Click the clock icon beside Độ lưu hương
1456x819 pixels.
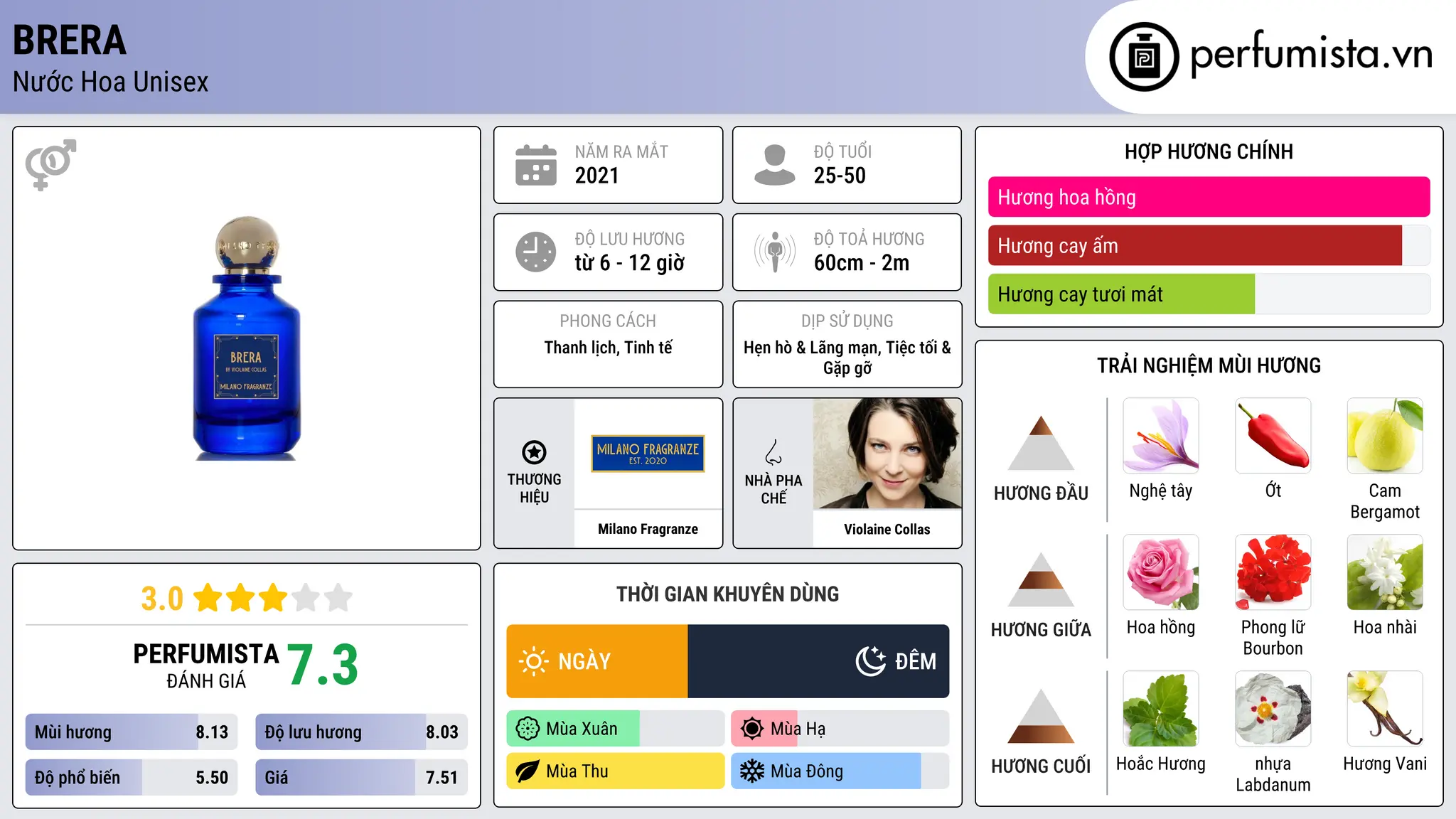coord(536,252)
